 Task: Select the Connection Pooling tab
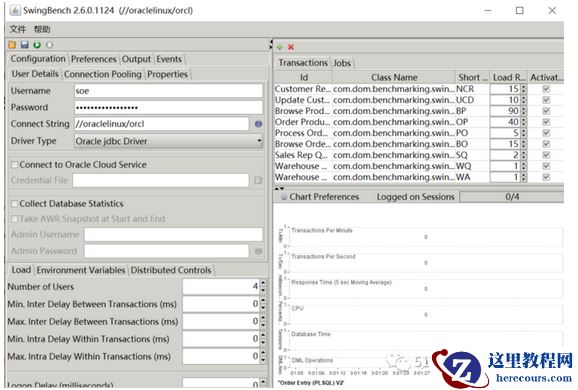pos(103,74)
